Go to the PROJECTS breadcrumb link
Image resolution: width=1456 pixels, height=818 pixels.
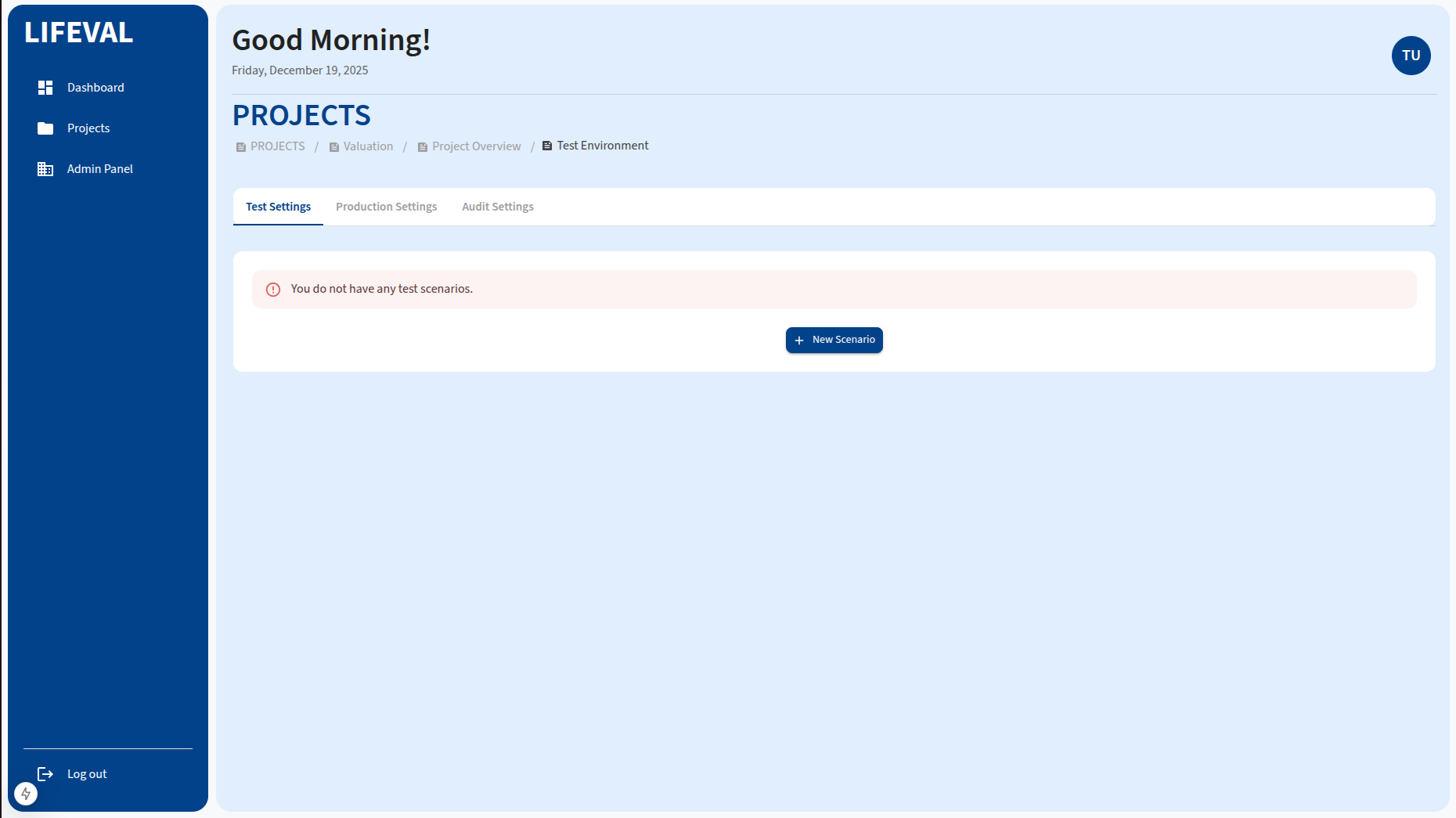coord(277,146)
